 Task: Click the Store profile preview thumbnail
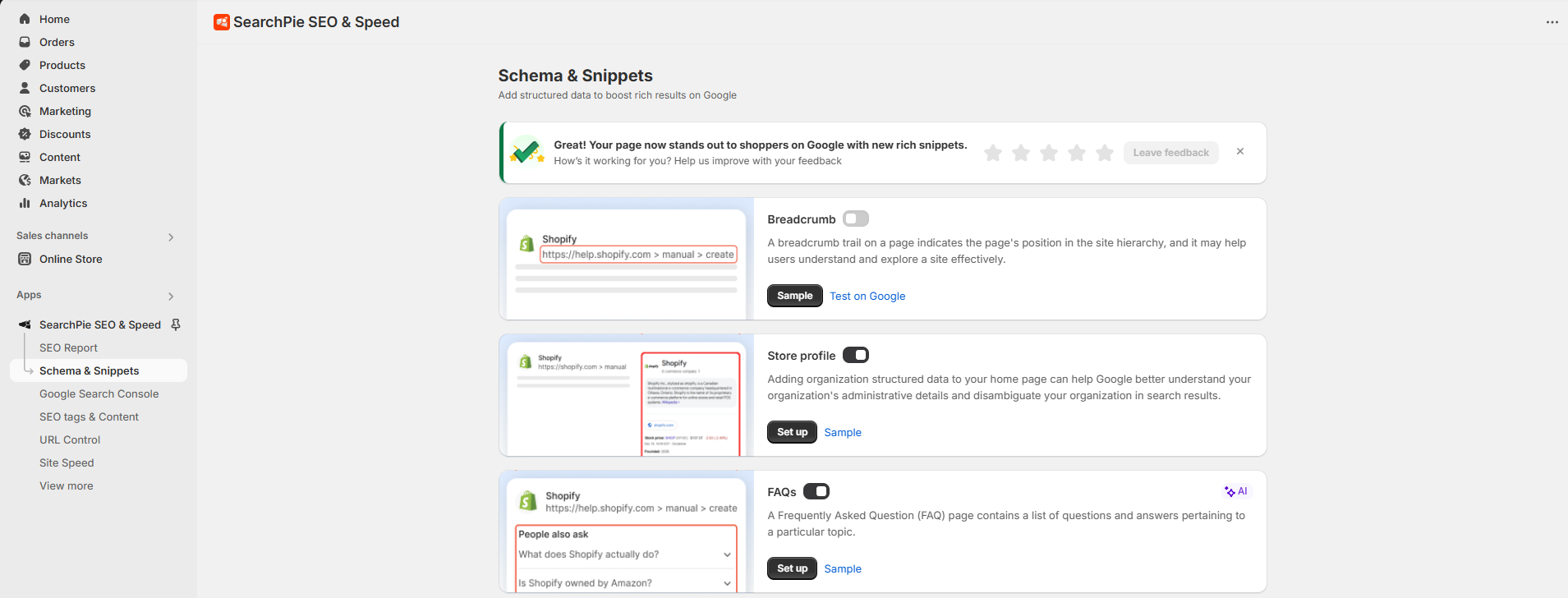click(x=626, y=395)
